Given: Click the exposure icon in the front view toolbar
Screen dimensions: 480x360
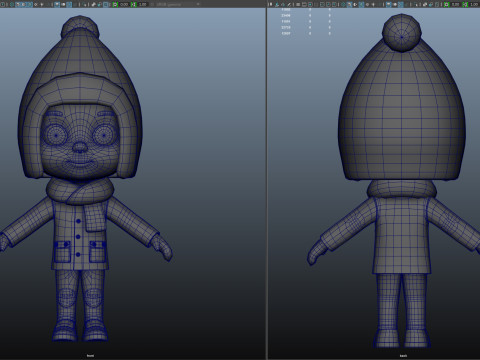Looking at the screenshot, I should pyautogui.click(x=115, y=4).
